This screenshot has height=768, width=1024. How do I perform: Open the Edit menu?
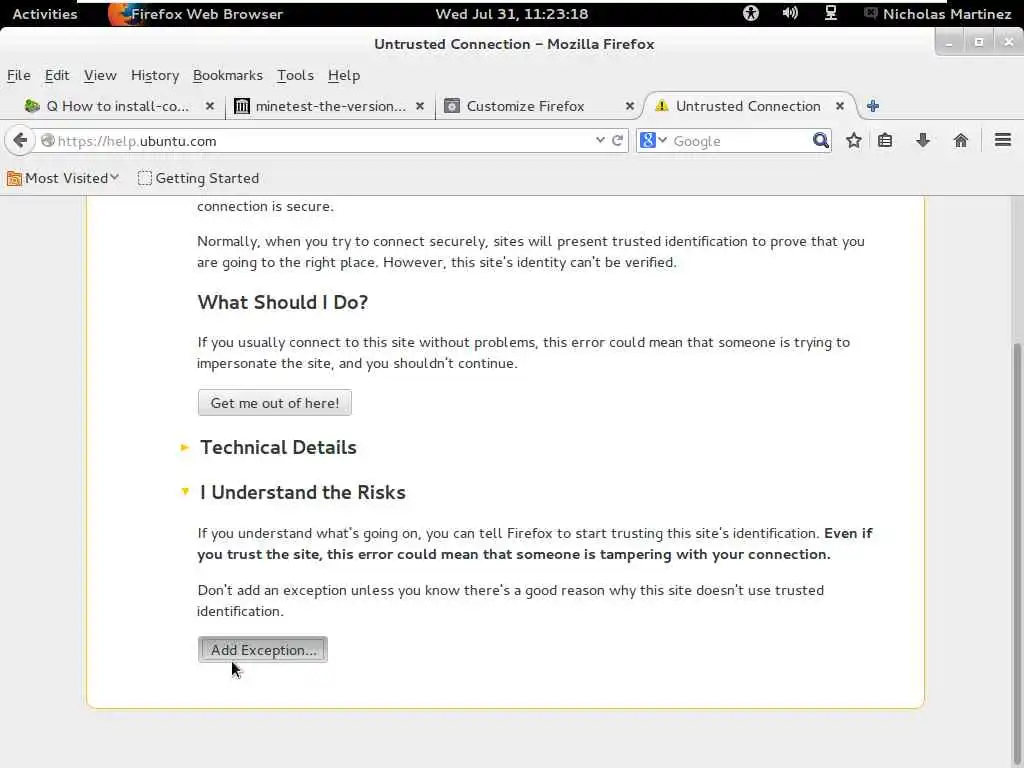57,75
